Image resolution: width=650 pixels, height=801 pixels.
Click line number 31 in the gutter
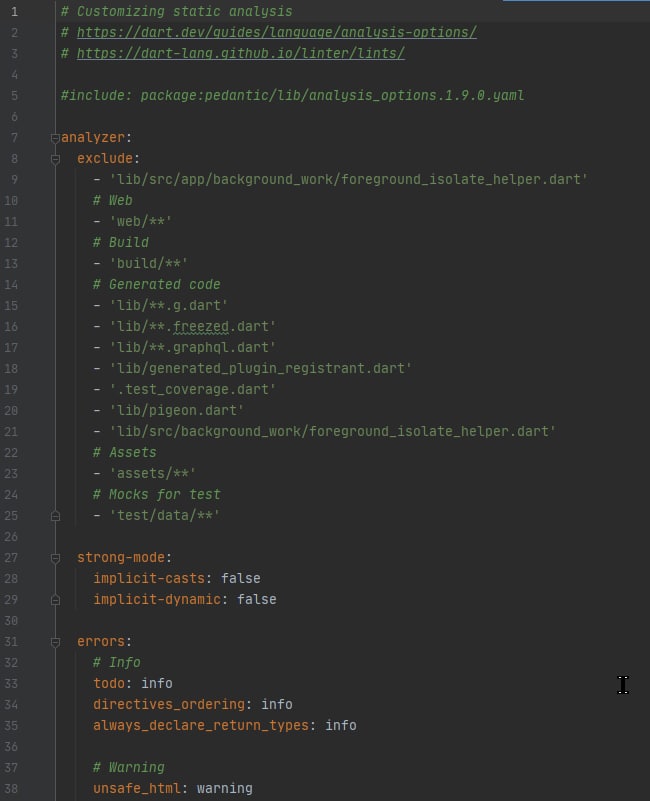tap(11, 641)
